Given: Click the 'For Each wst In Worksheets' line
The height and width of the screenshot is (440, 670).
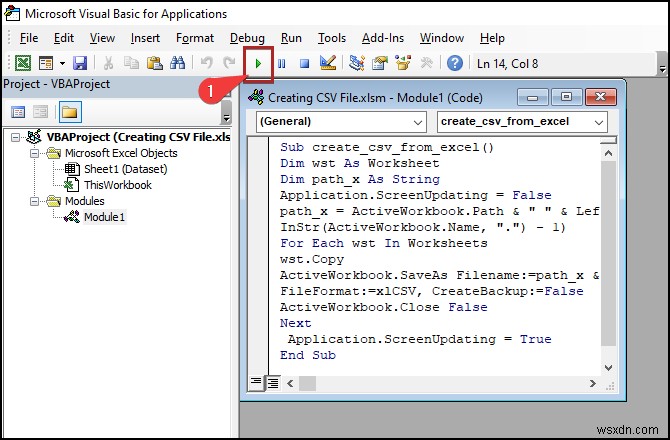Looking at the screenshot, I should pyautogui.click(x=384, y=243).
